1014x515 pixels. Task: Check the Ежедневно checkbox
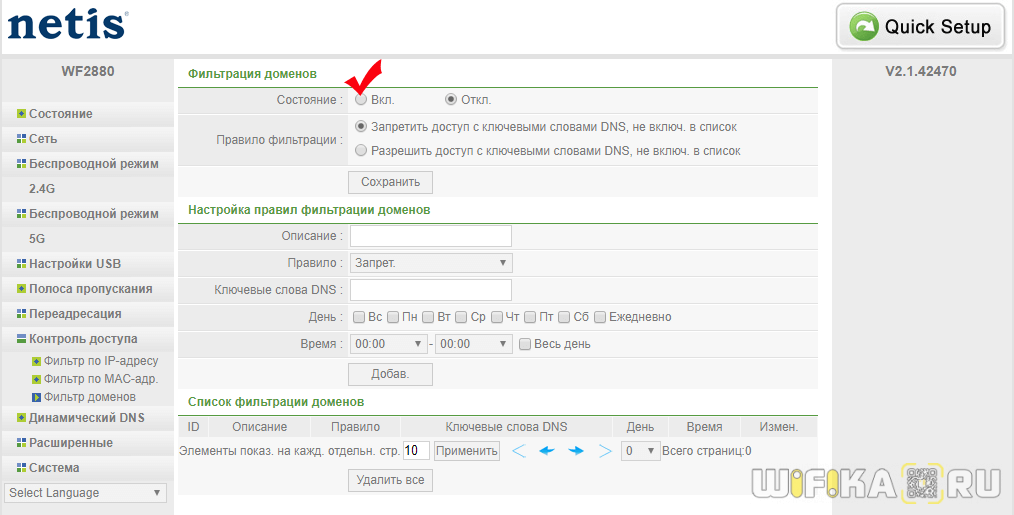600,317
